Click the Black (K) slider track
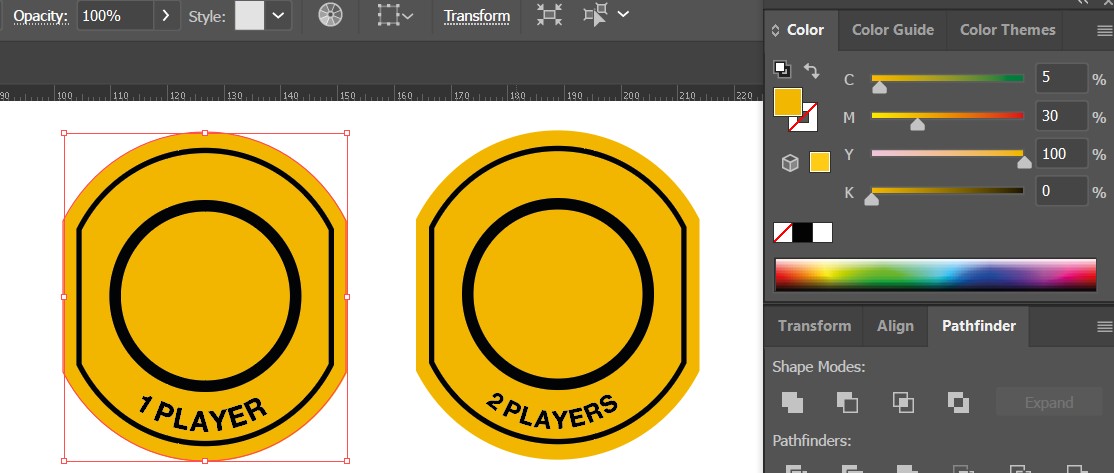The image size is (1114, 473). pos(948,190)
